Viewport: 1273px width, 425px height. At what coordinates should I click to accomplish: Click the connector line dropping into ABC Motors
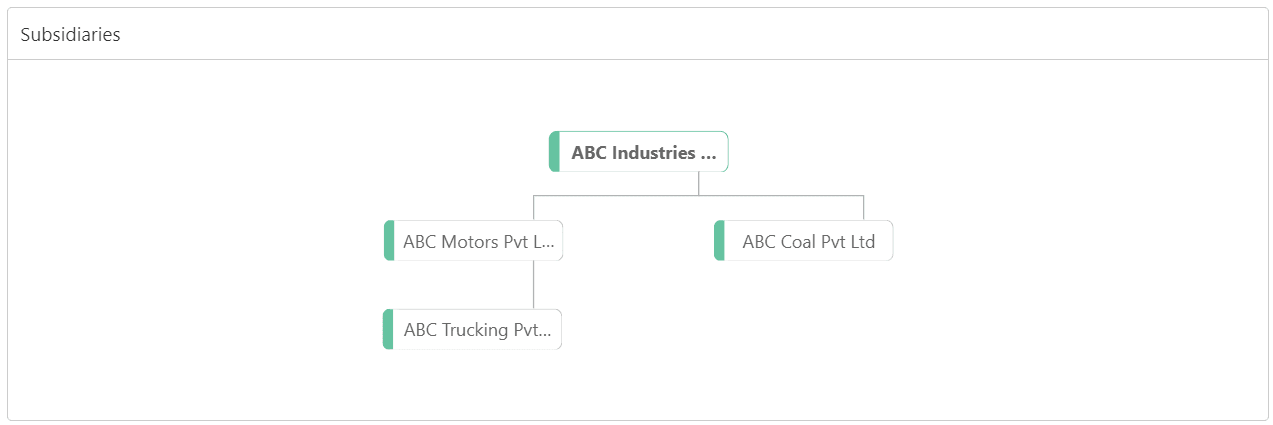tap(533, 207)
